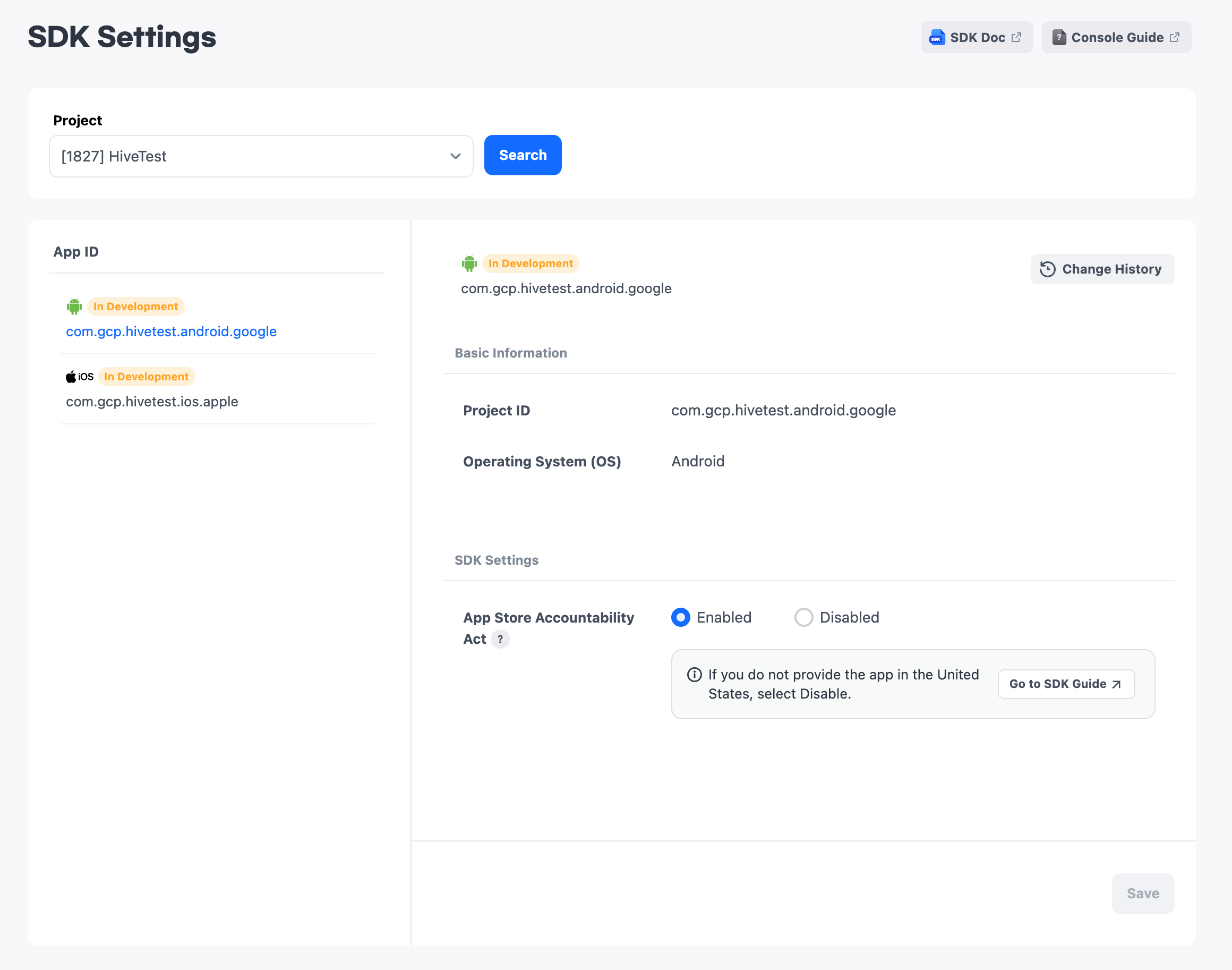The height and width of the screenshot is (970, 1232).
Task: Click the Android icon in detail panel header
Action: tap(469, 263)
